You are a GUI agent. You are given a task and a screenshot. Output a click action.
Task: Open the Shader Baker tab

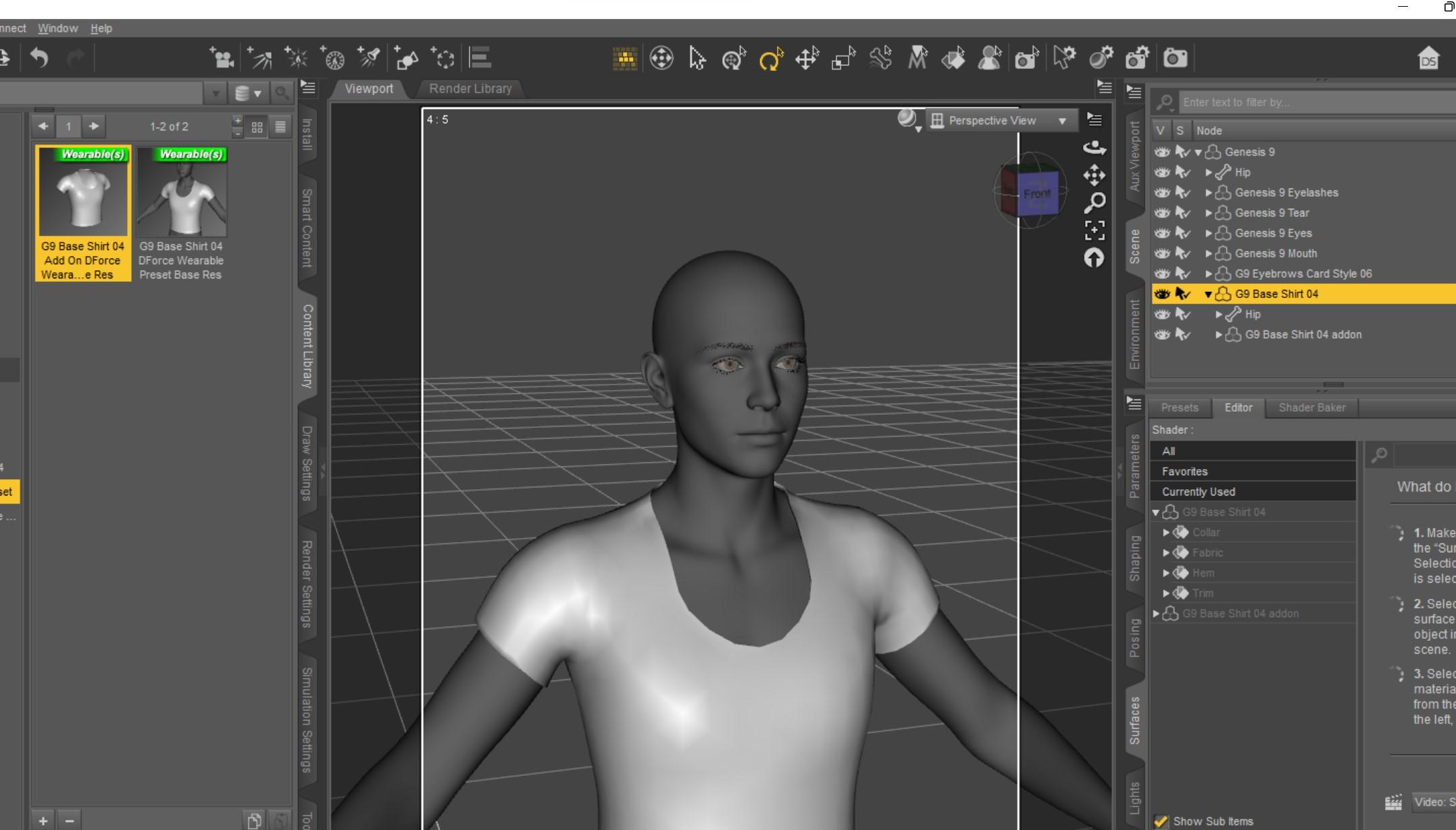(x=1311, y=408)
